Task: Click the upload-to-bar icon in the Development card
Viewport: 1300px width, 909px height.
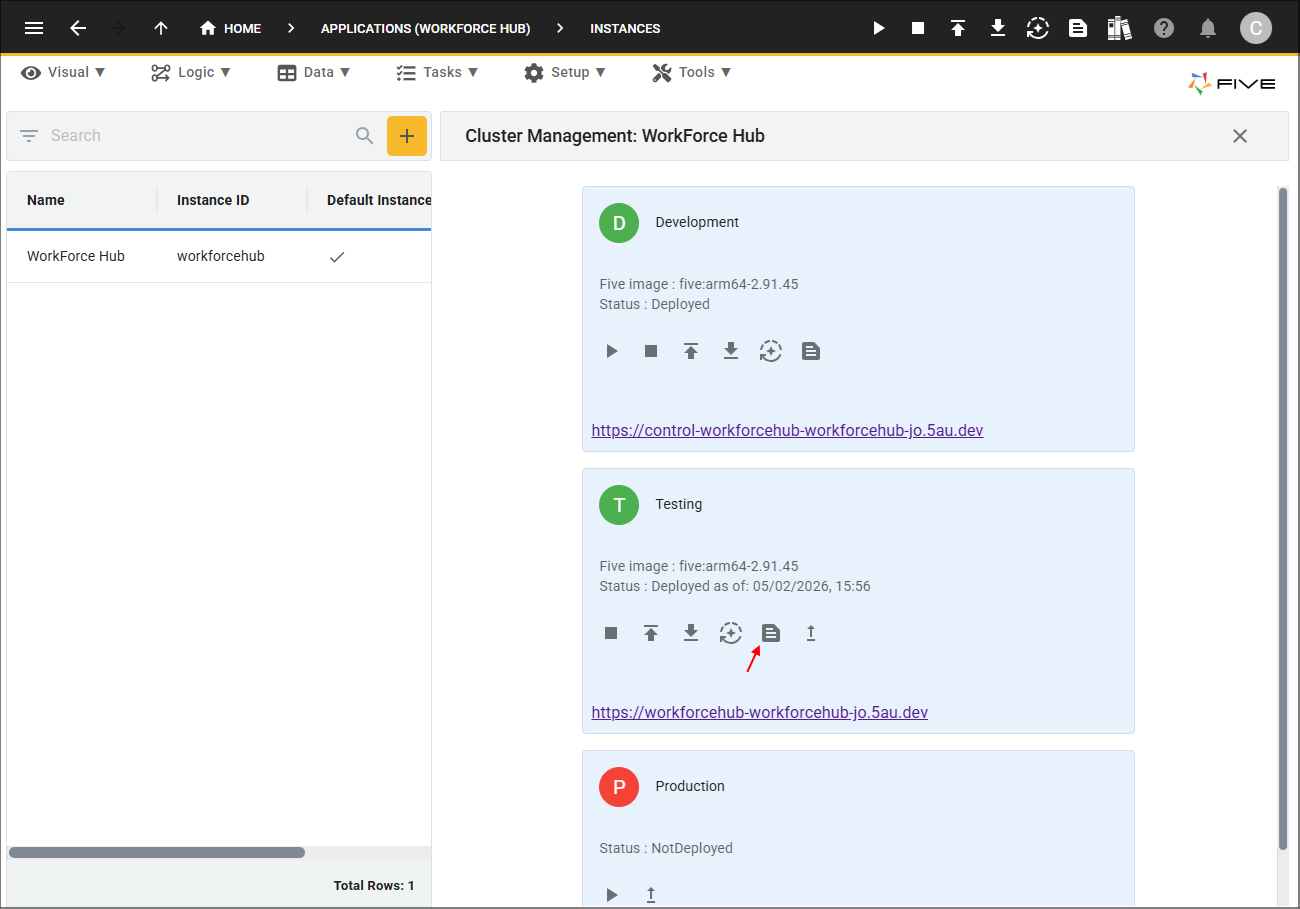Action: (x=691, y=351)
